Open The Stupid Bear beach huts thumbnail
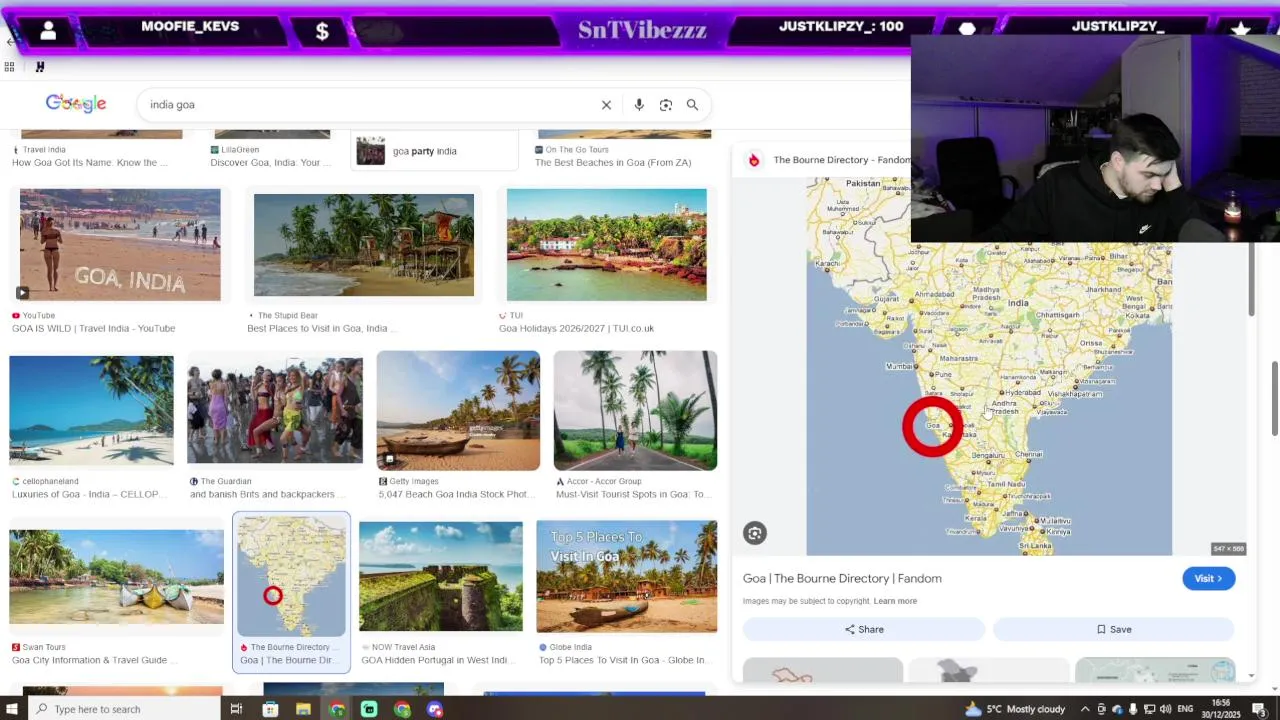This screenshot has height=720, width=1280. tap(364, 245)
